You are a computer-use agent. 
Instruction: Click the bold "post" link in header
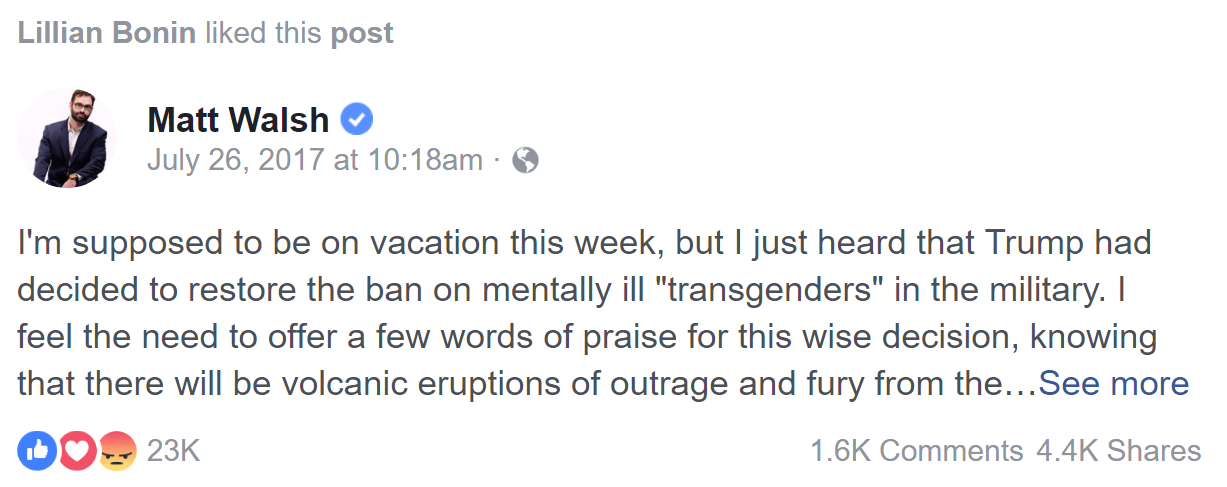[362, 34]
